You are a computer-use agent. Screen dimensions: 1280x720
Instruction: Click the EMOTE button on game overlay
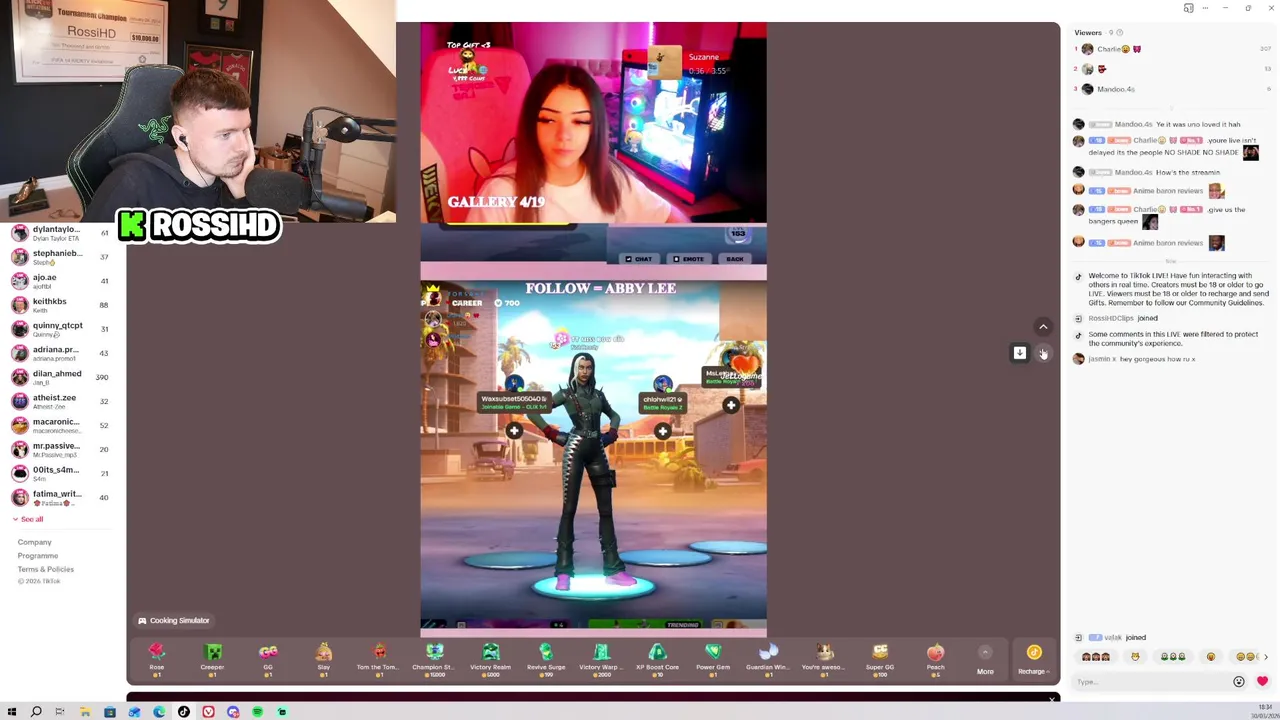688,259
